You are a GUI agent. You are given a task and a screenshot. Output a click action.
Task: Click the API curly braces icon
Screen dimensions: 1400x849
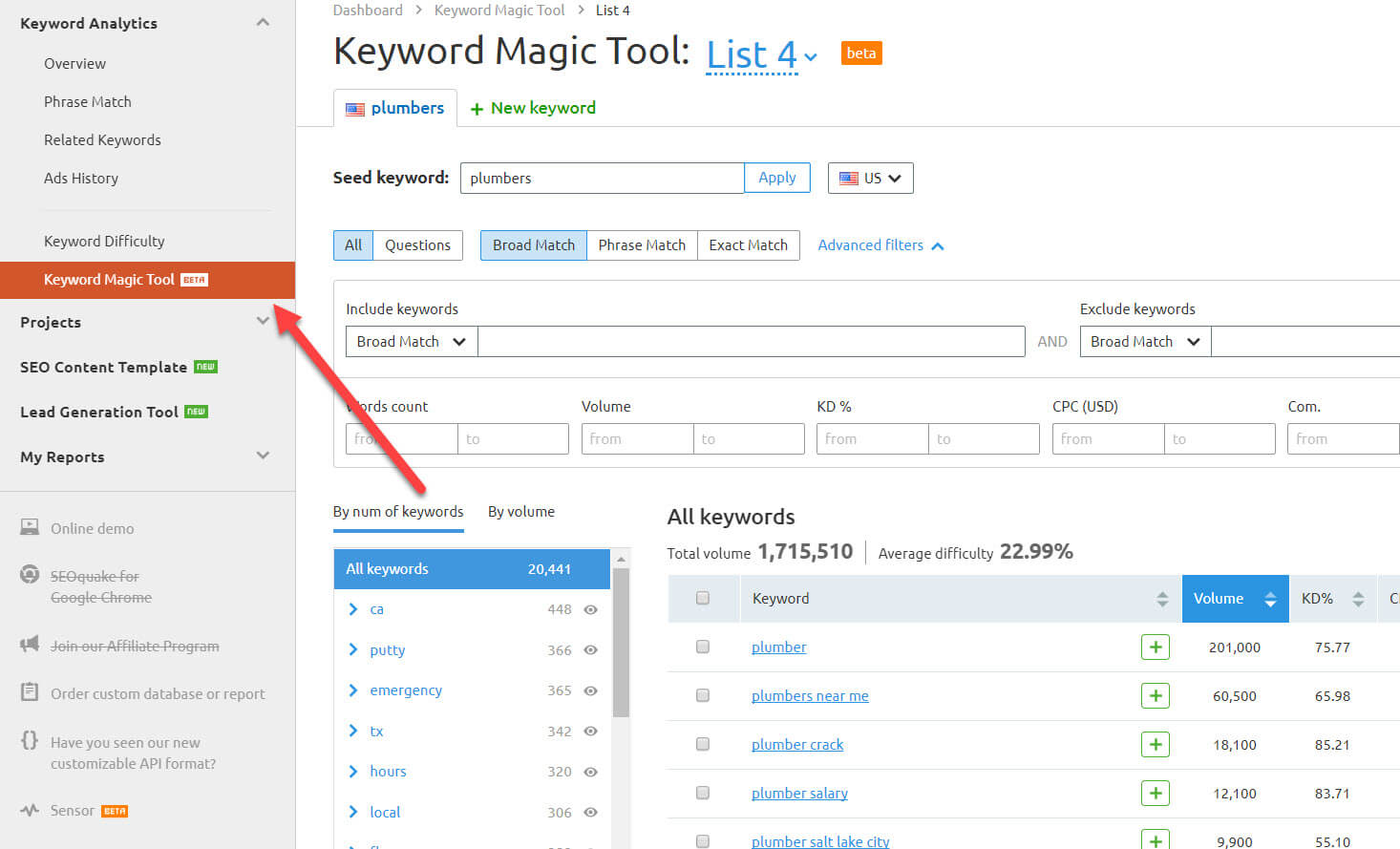(x=30, y=740)
